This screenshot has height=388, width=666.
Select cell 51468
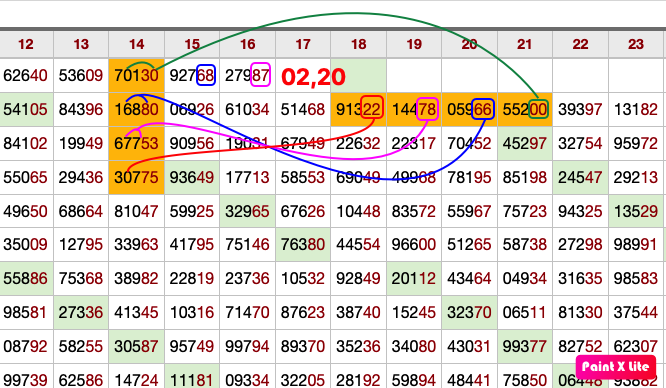[303, 110]
